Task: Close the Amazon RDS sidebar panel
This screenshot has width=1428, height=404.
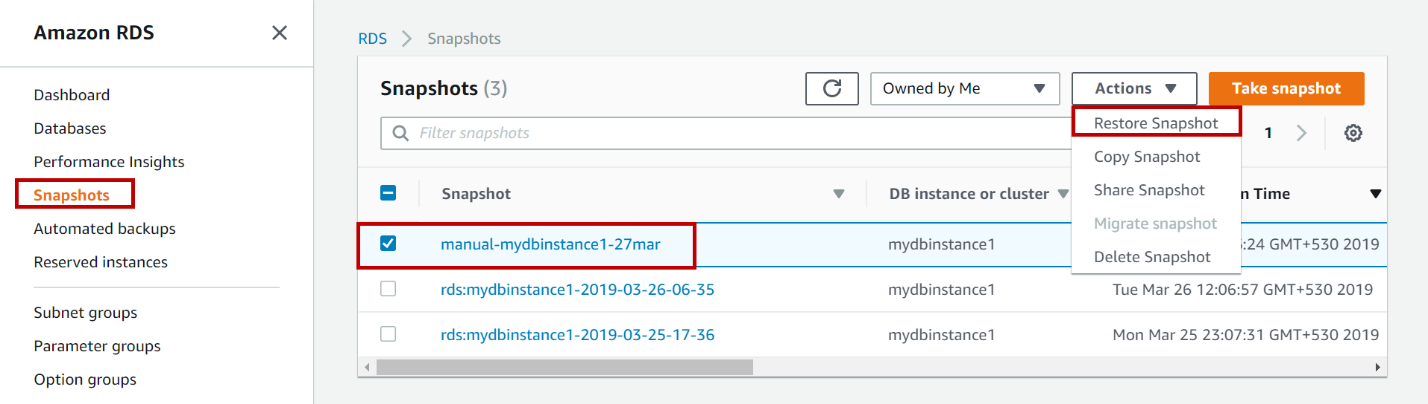Action: [x=280, y=33]
